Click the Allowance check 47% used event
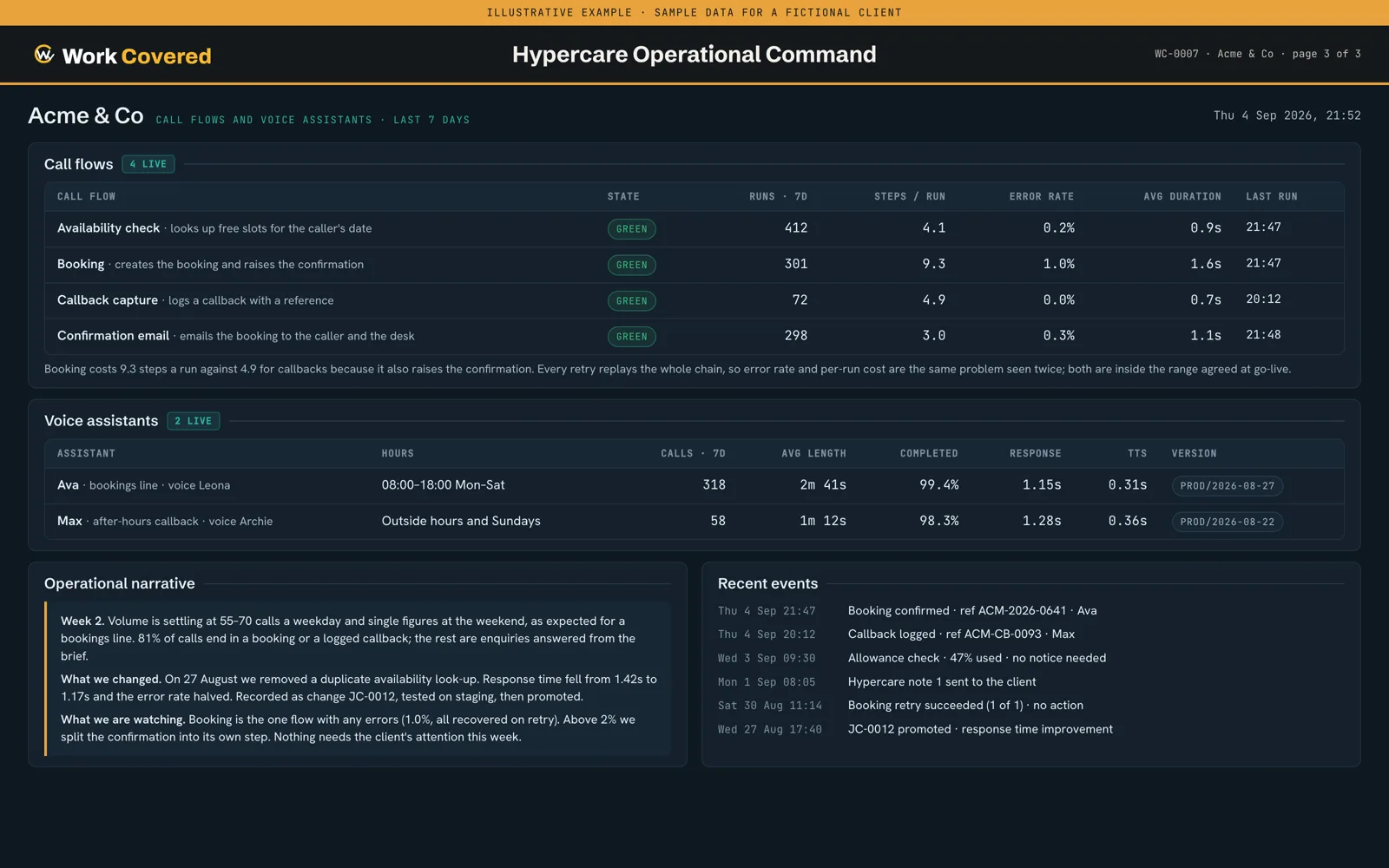Screen dimensions: 1389x868 pos(977,658)
